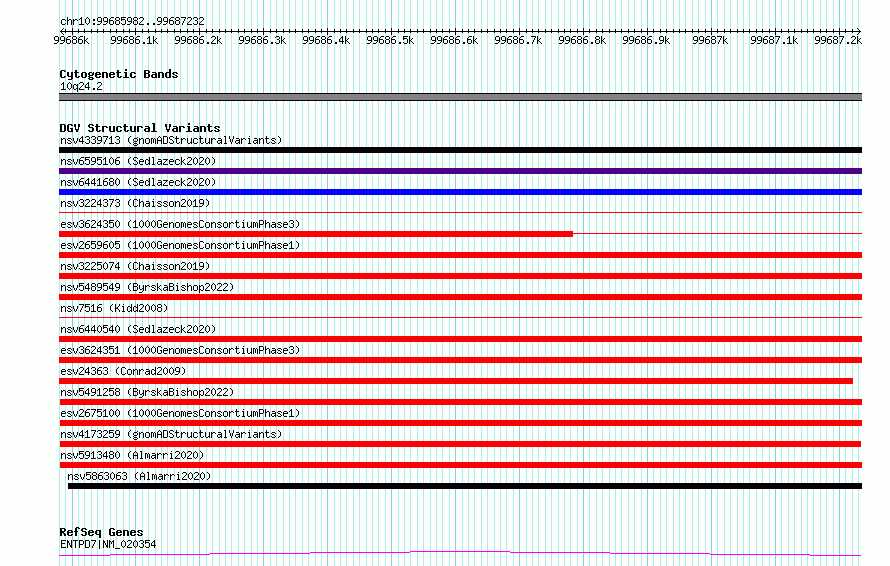Click nsv5913480 (Almarri2020) label
Image resolution: width=890 pixels, height=566 pixels.
pos(132,455)
